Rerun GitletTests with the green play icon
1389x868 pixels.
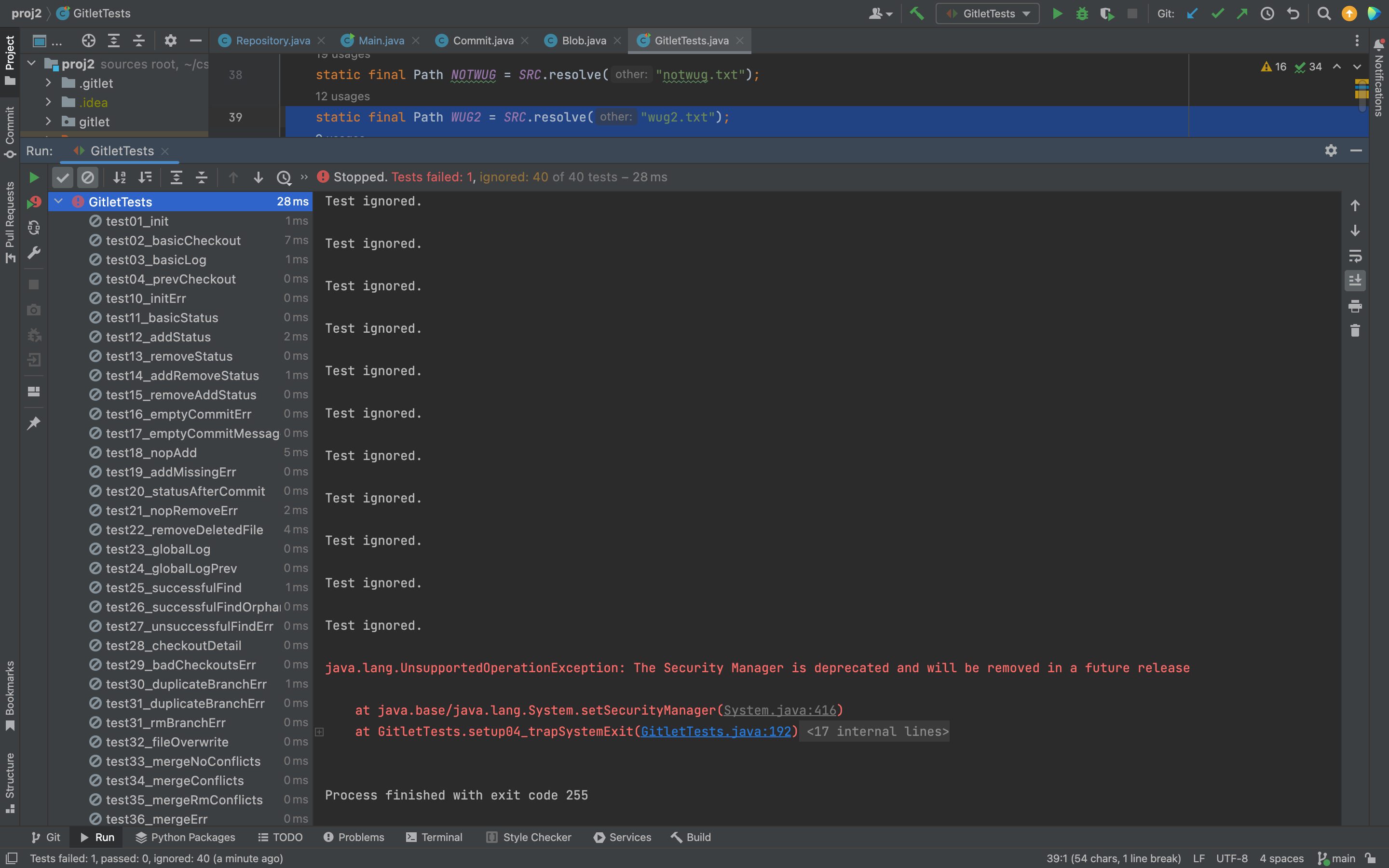(34, 177)
